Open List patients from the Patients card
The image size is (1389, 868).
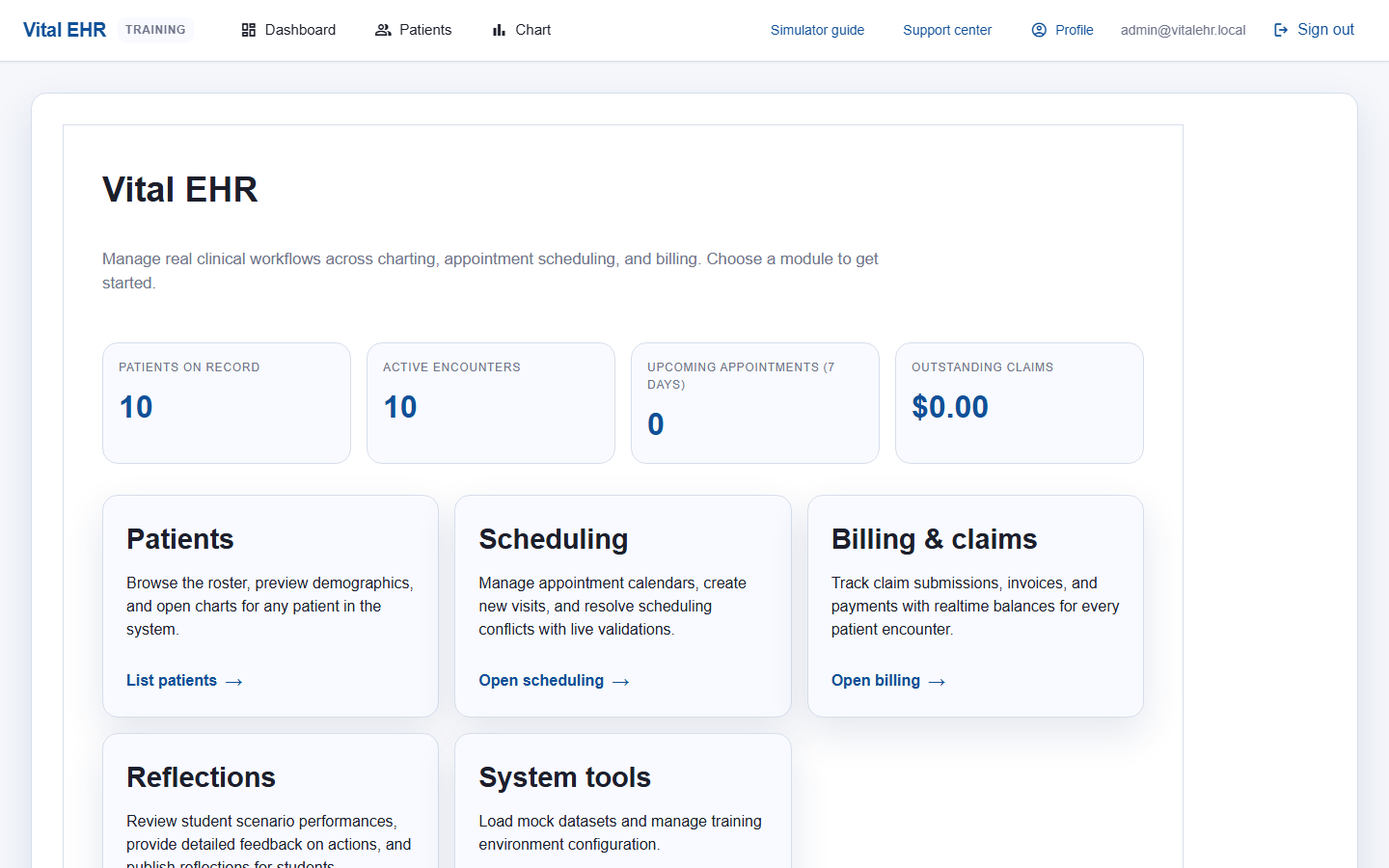point(172,680)
